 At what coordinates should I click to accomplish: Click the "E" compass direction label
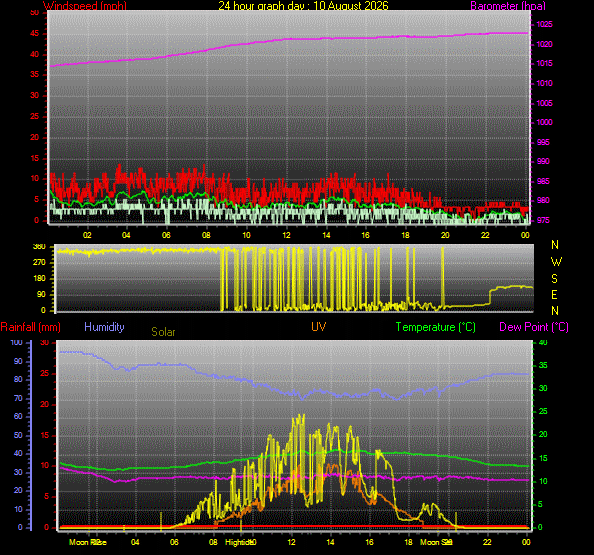click(x=555, y=295)
